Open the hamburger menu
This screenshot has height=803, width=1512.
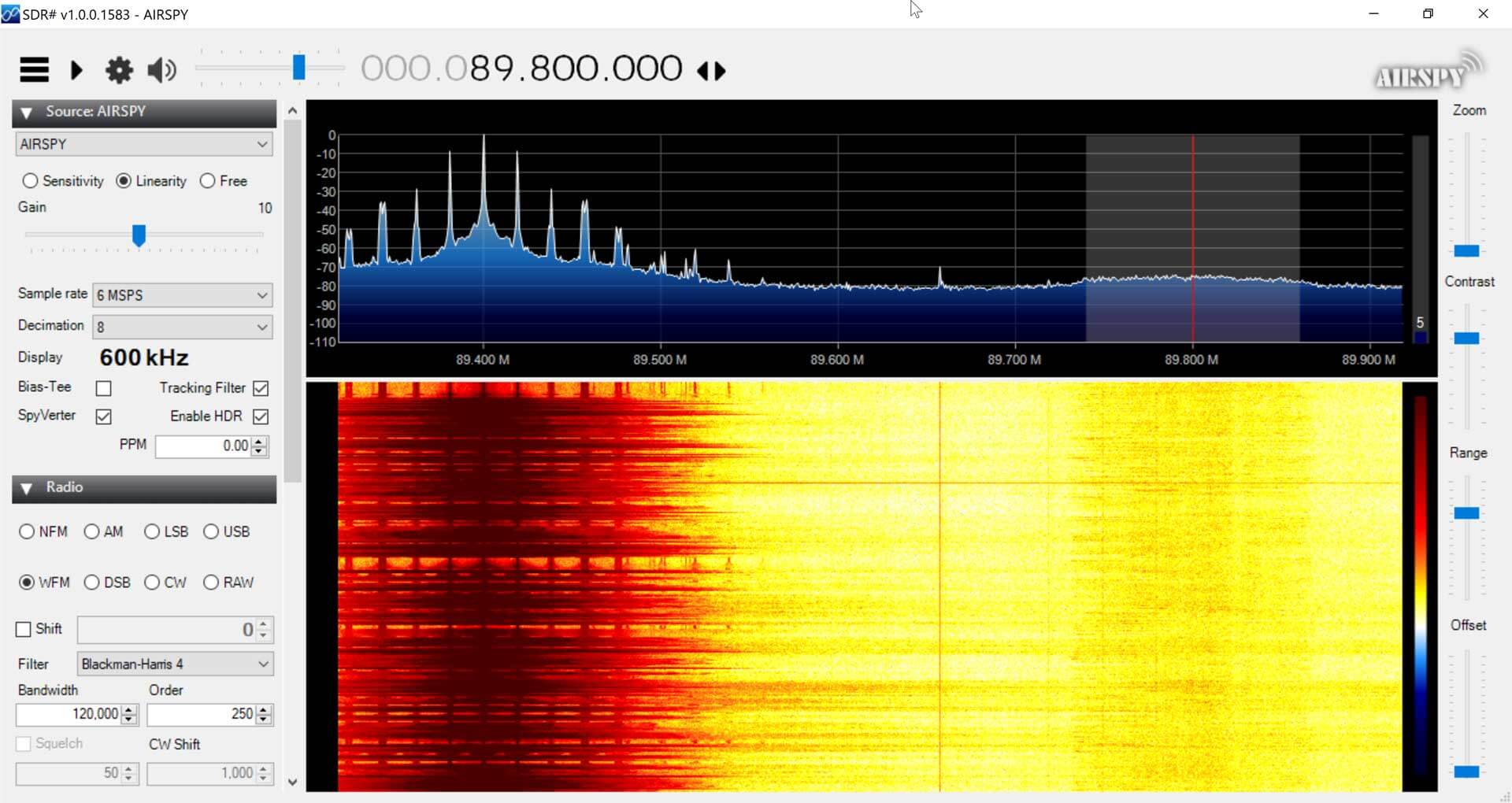click(x=33, y=70)
